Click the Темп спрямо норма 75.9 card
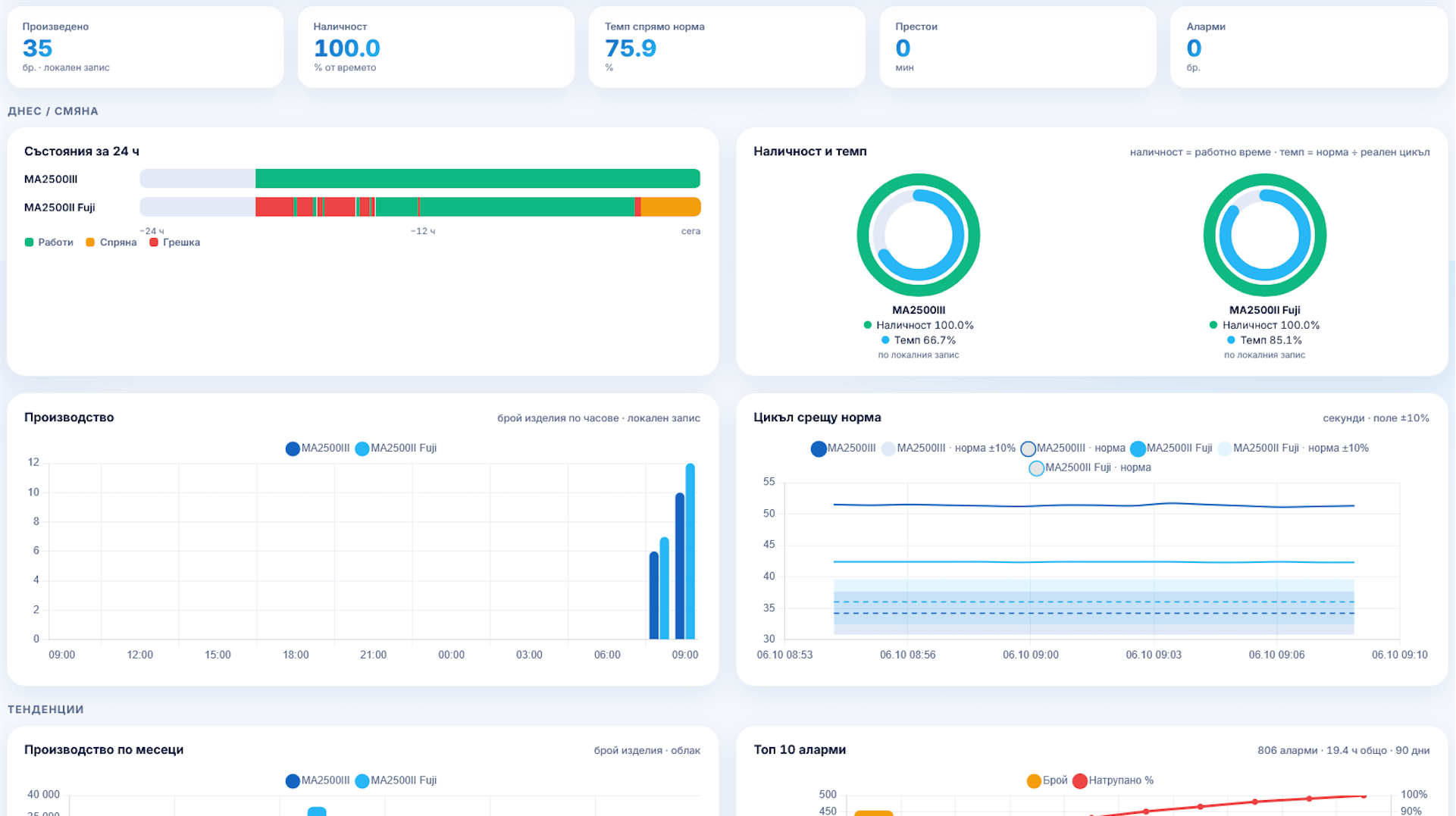1456x816 pixels. [727, 47]
